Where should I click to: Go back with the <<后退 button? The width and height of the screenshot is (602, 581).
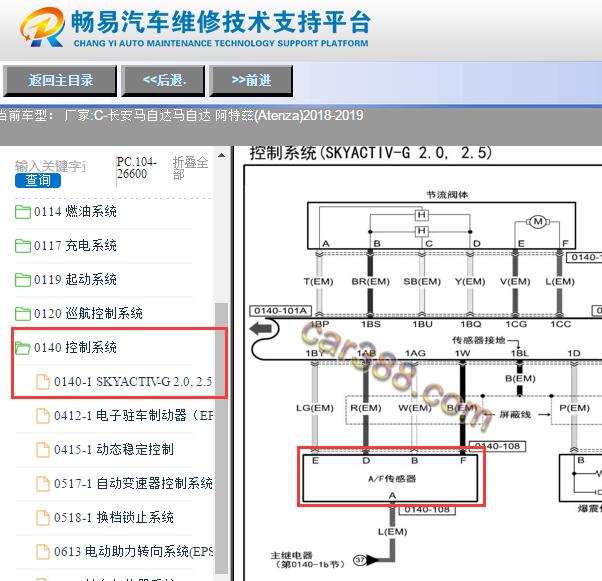click(163, 81)
